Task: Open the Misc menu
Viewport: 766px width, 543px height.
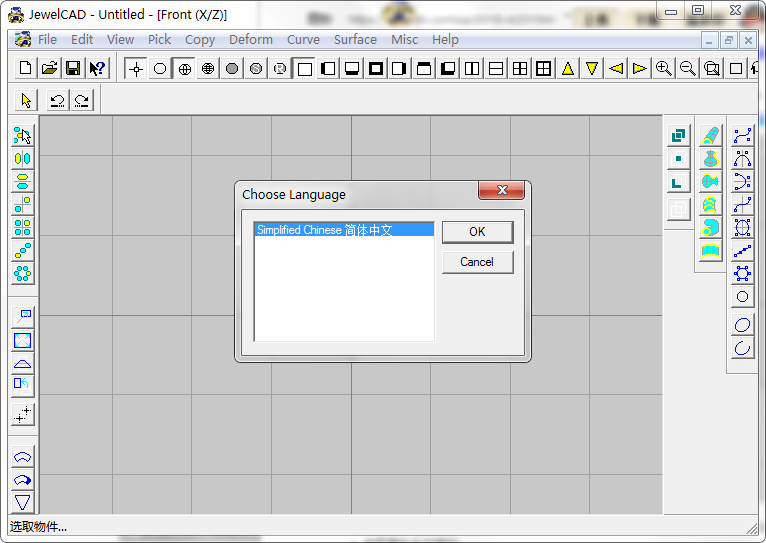Action: click(404, 40)
